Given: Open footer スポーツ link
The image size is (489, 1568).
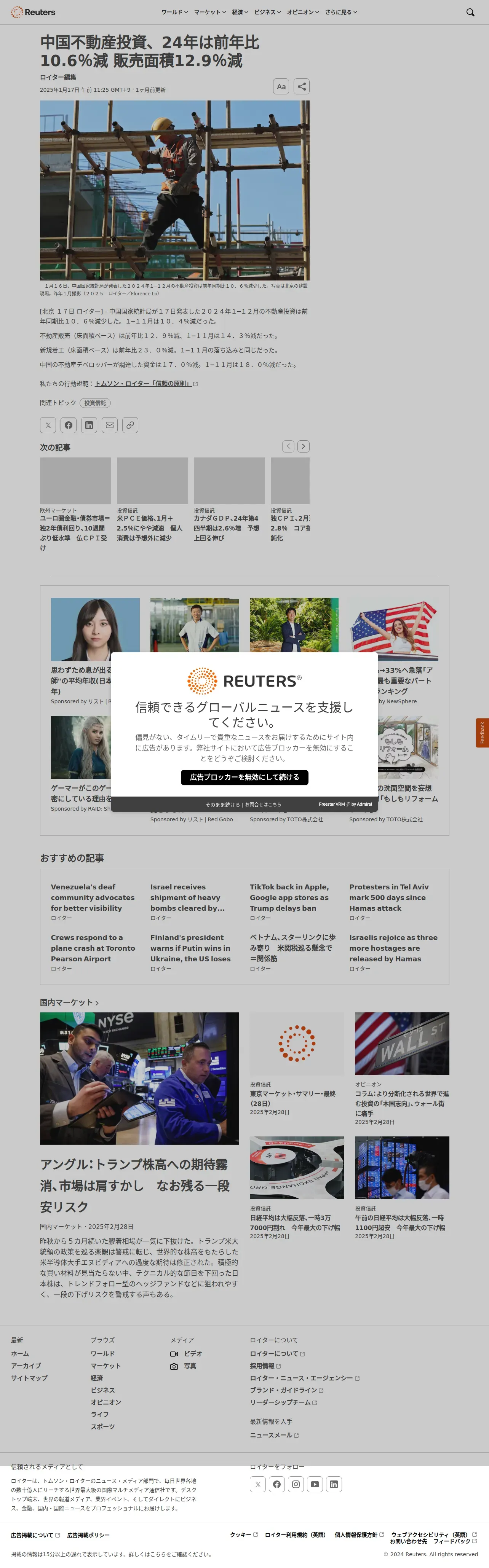Looking at the screenshot, I should coord(103,1426).
